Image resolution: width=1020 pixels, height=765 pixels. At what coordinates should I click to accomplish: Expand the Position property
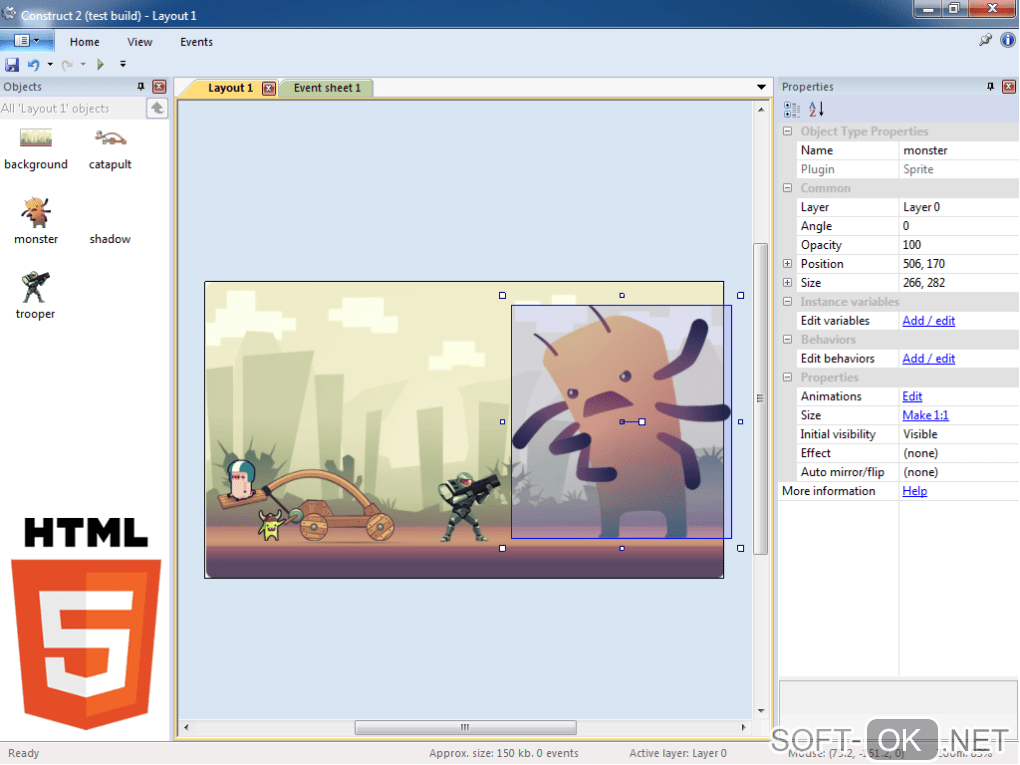(788, 263)
